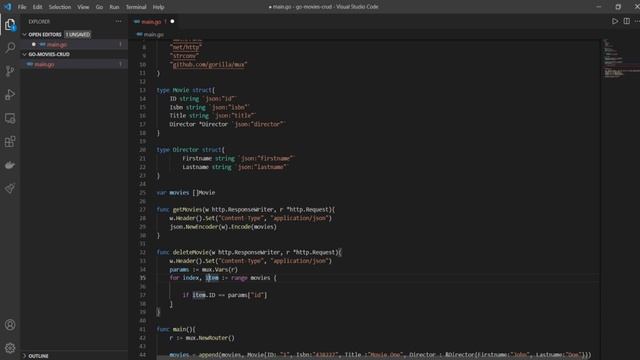Screen dimensions: 640x360
Task: Click the 'net/http' import string
Action: coord(186,47)
